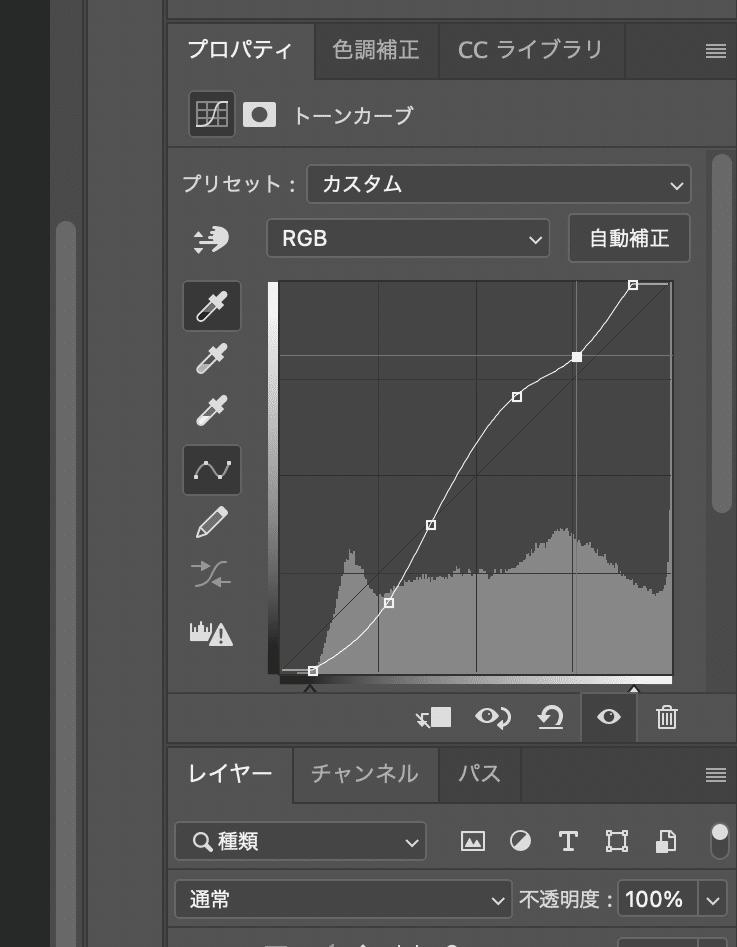The image size is (737, 947).
Task: Select the black point eyedropper
Action: pos(211,306)
